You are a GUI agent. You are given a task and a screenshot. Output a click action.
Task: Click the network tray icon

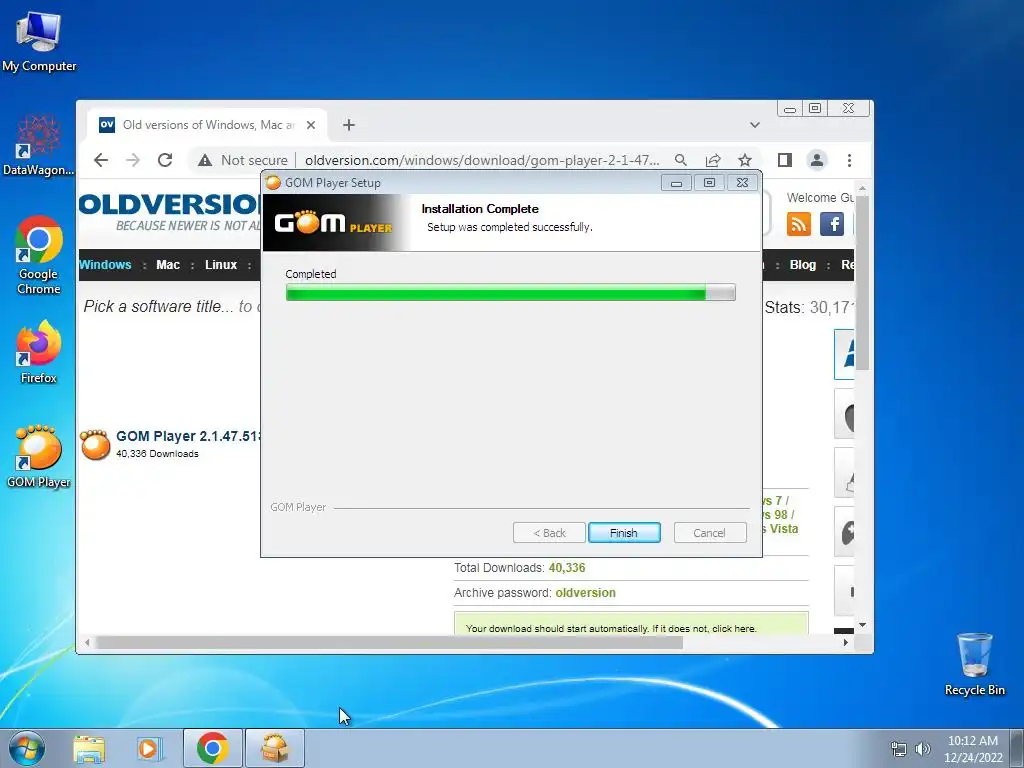click(899, 749)
